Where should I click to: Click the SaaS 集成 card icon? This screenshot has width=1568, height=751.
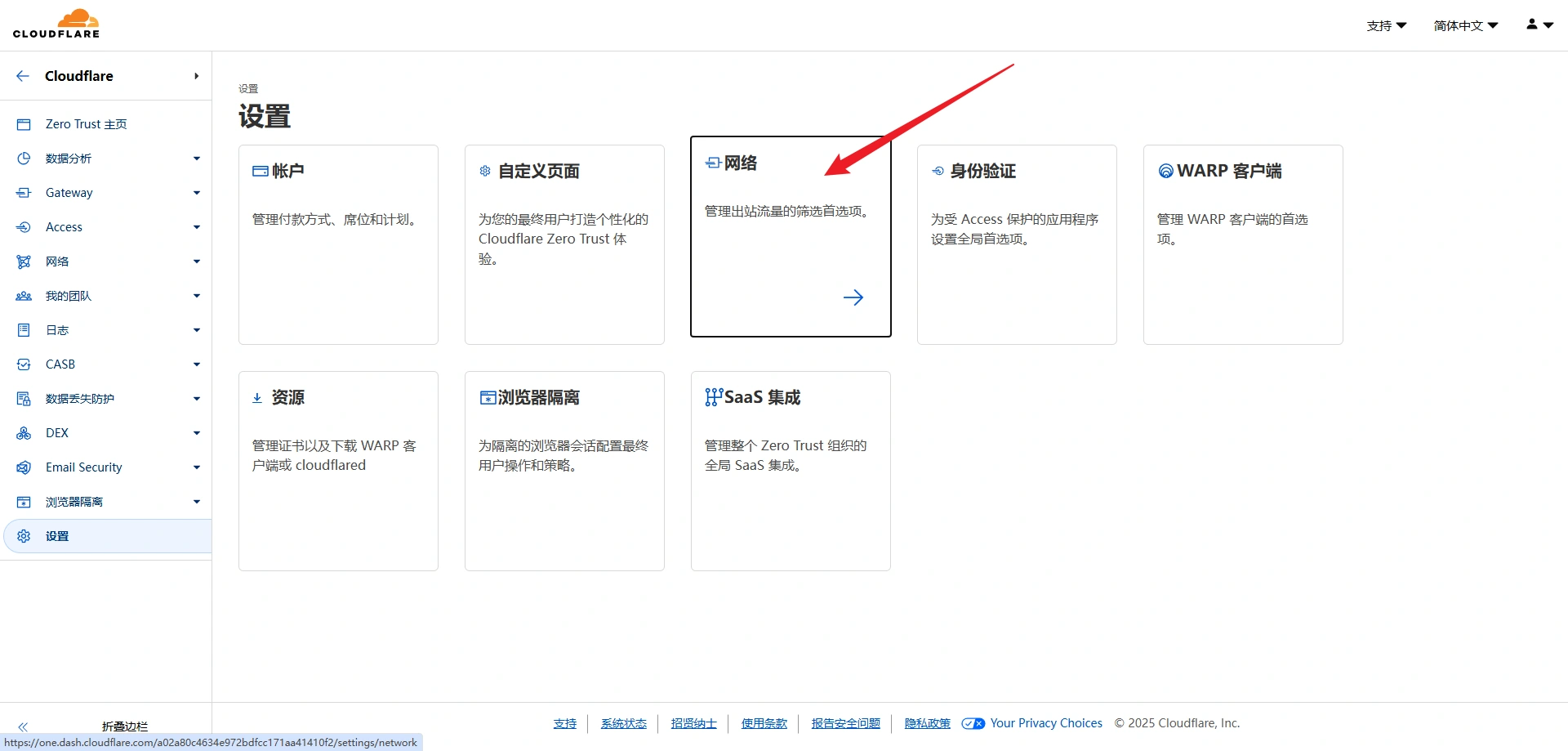714,397
